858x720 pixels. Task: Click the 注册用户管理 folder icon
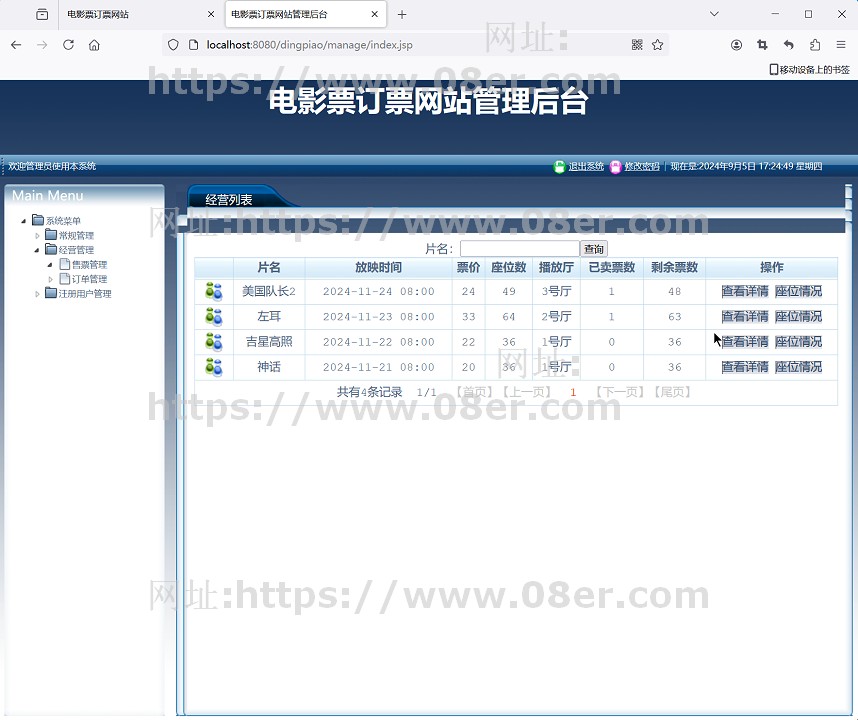[51, 293]
